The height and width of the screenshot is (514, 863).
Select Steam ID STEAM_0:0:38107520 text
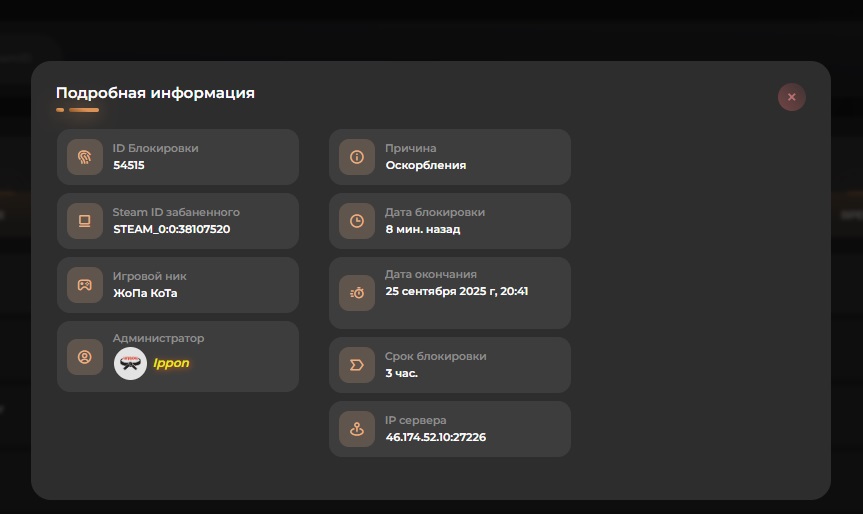point(172,229)
